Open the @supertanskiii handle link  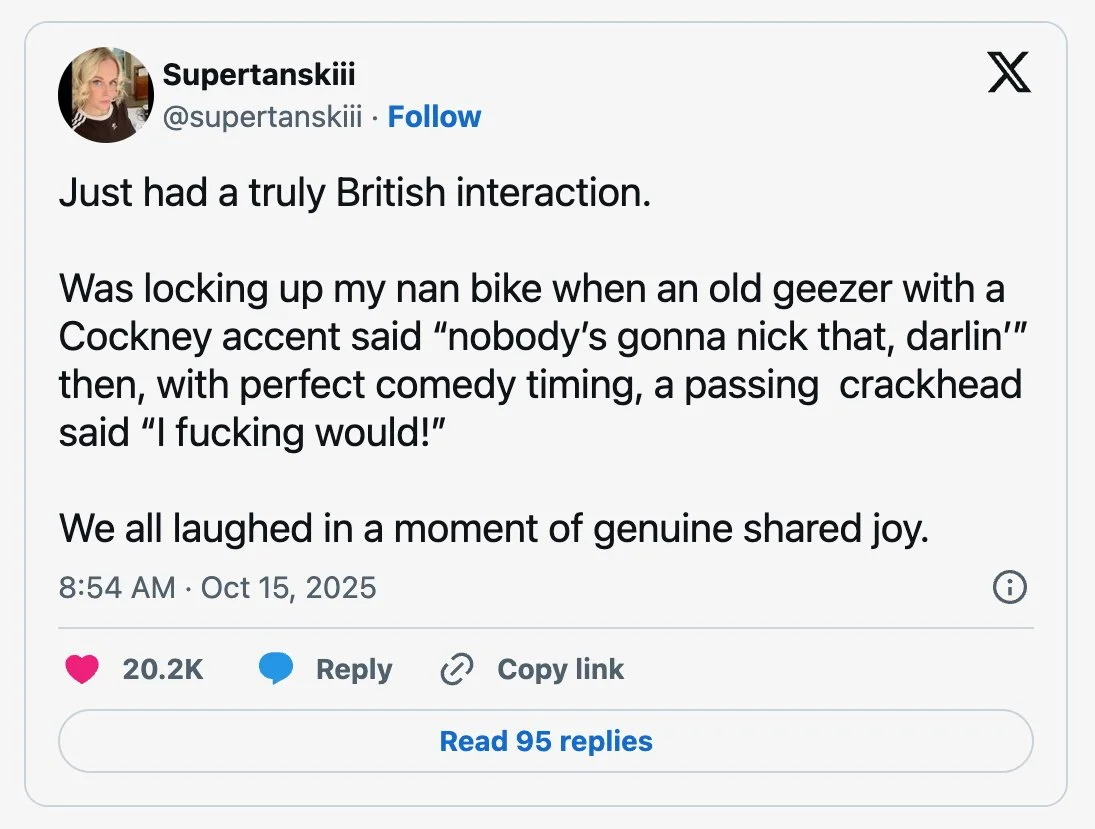pos(262,117)
